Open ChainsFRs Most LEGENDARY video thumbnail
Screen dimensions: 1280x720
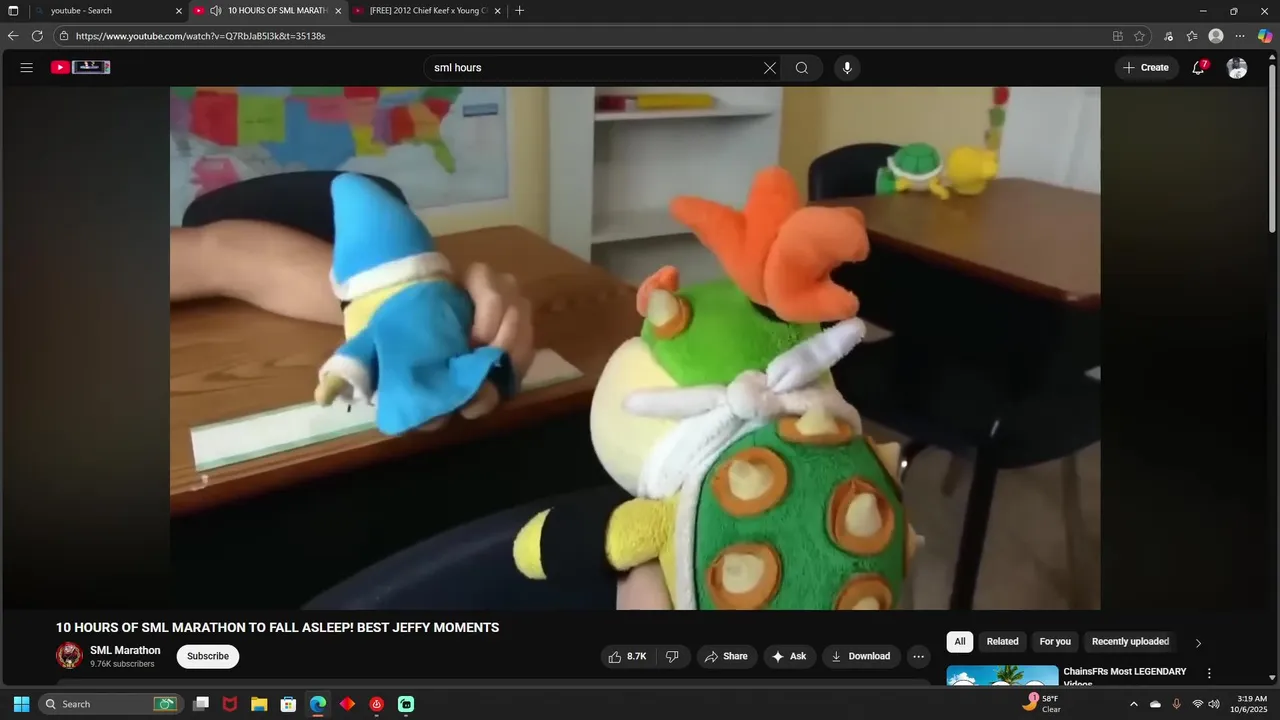click(1002, 675)
